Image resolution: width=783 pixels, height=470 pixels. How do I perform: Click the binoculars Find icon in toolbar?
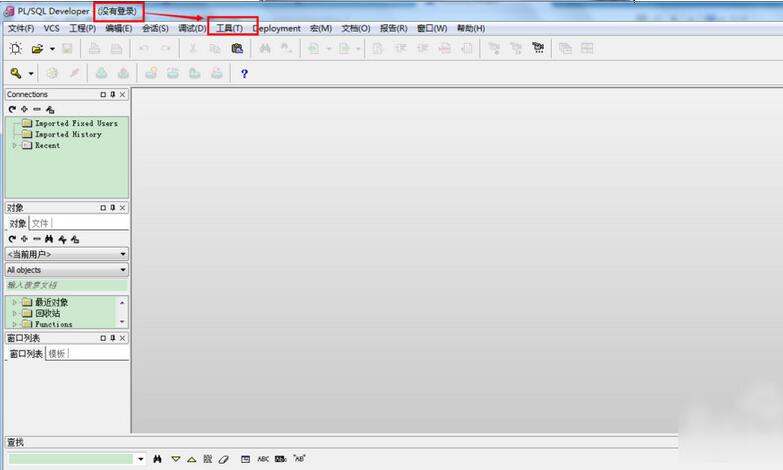pyautogui.click(x=265, y=48)
